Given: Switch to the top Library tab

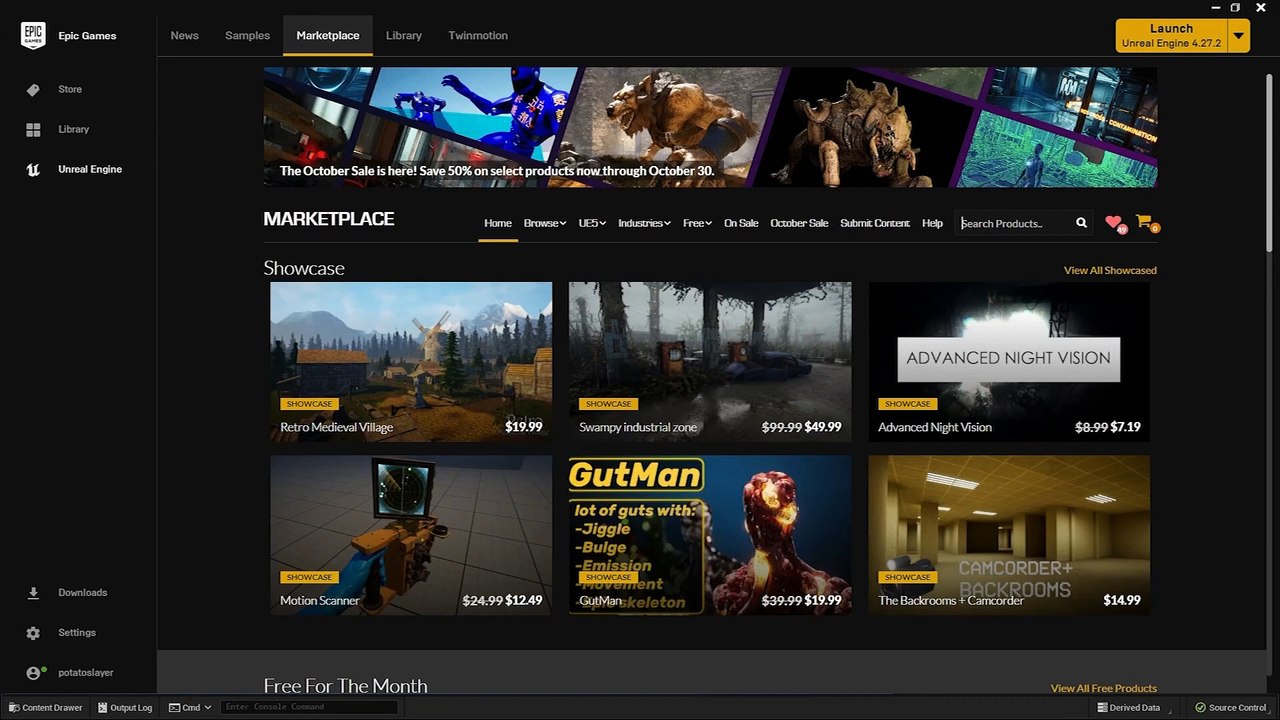Looking at the screenshot, I should (404, 35).
